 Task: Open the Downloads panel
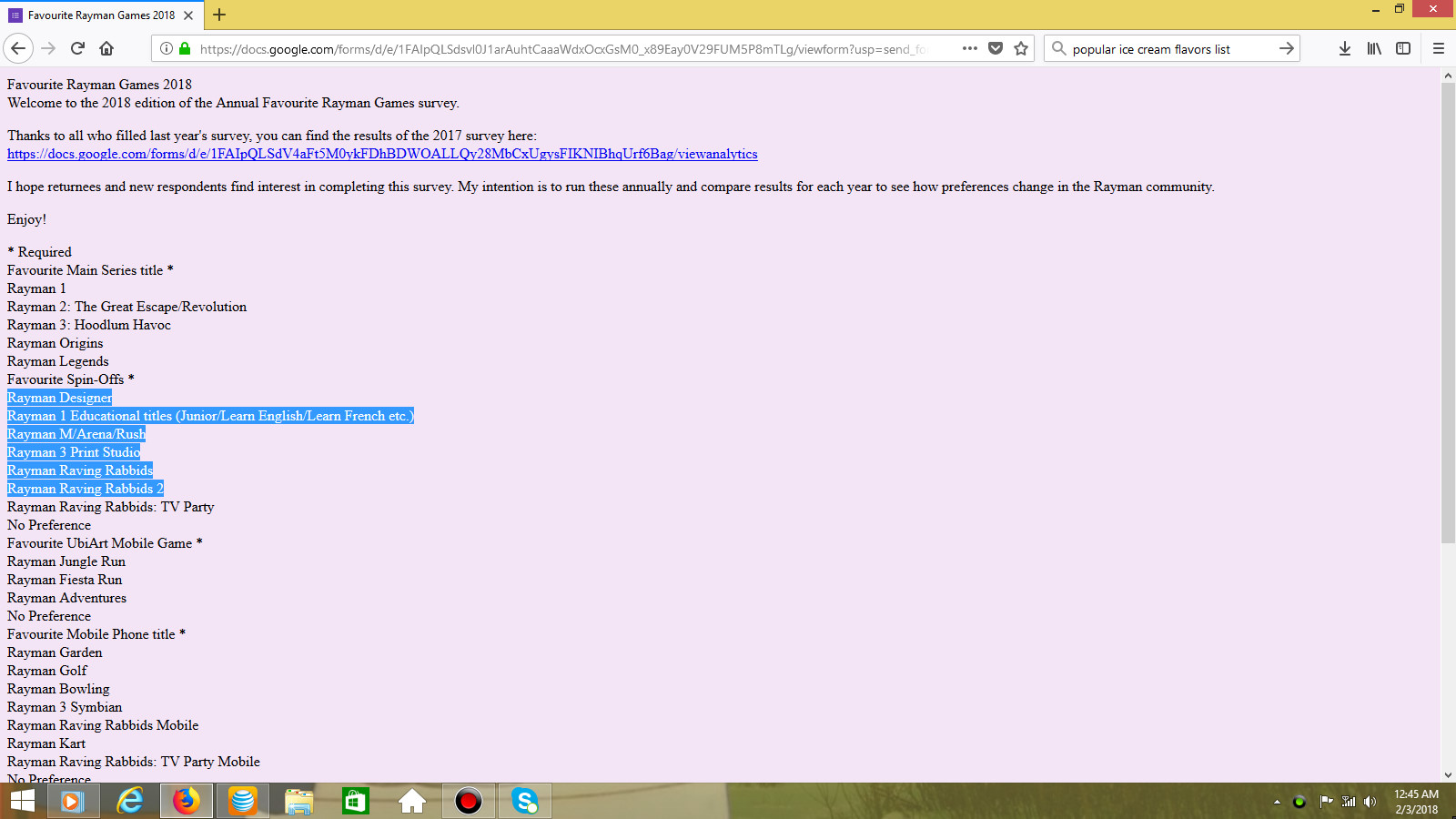tap(1345, 48)
